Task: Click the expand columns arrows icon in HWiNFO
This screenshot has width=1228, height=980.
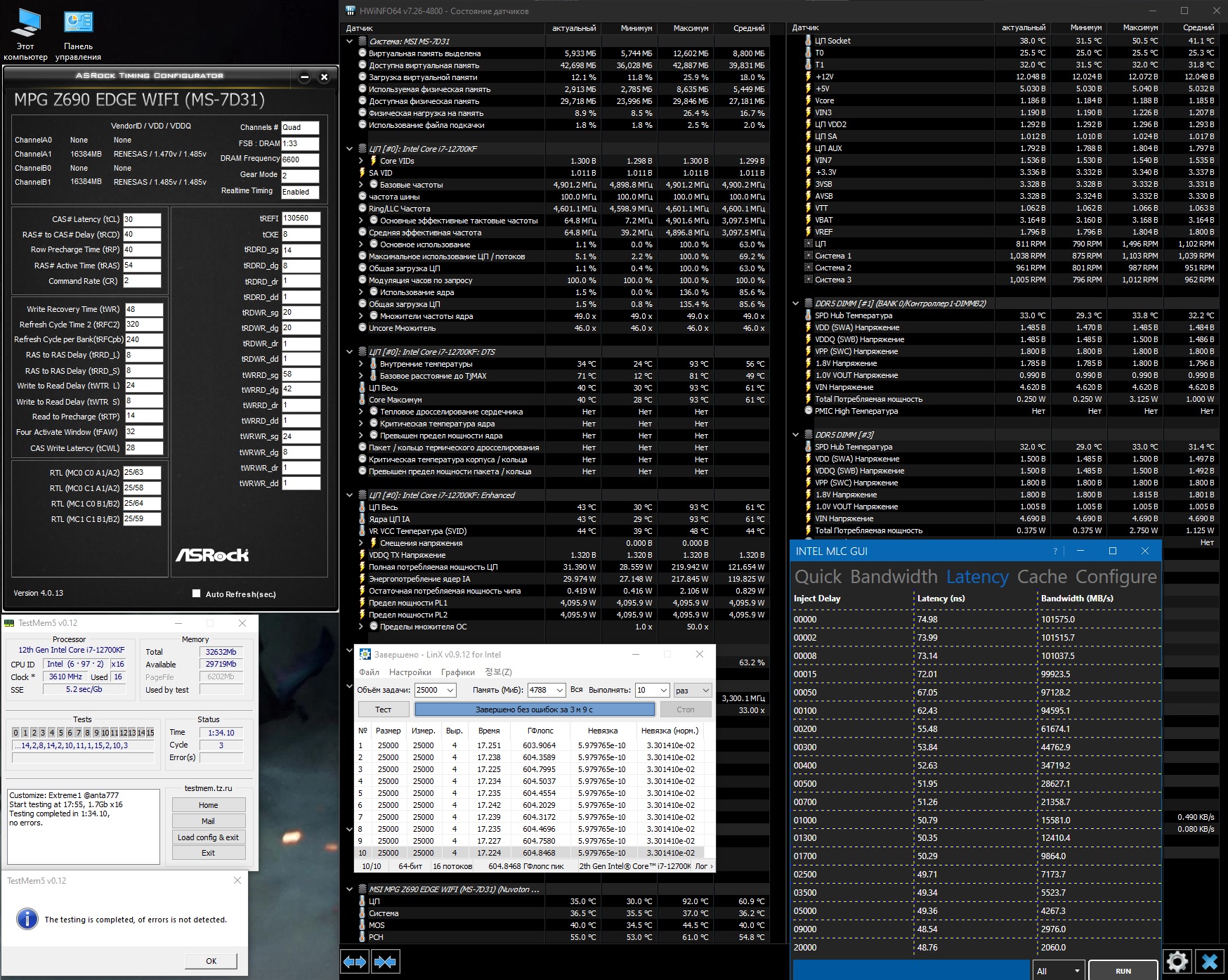Action: click(355, 962)
